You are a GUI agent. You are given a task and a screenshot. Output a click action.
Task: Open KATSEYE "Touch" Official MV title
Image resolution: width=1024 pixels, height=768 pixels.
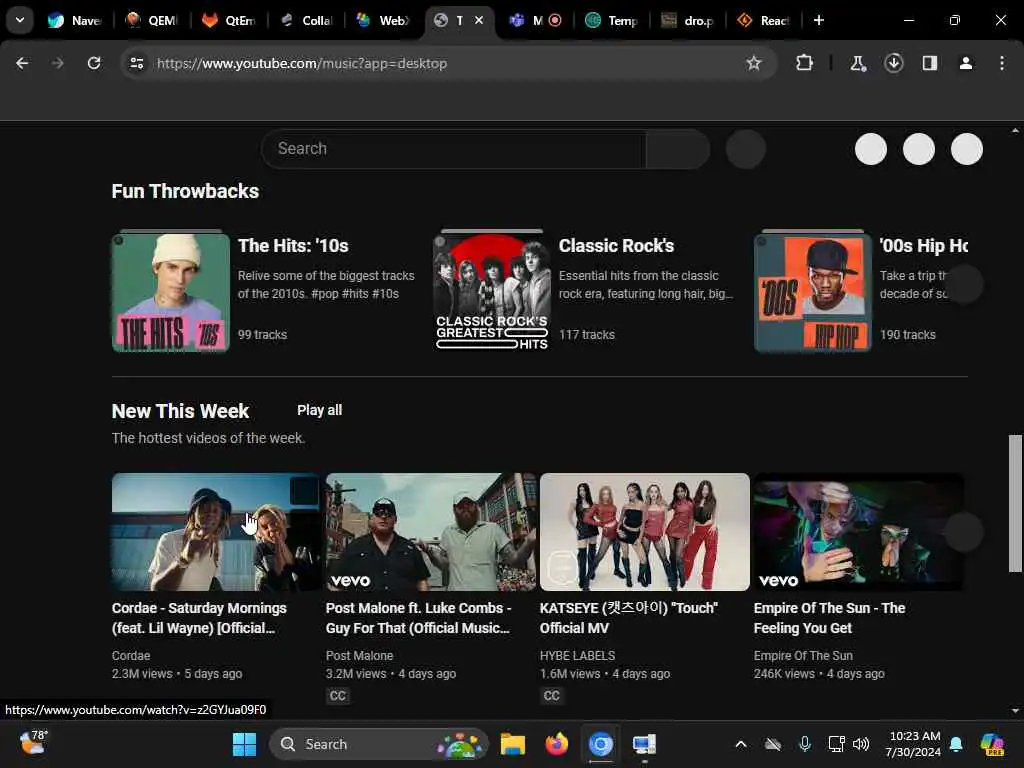[x=629, y=618]
